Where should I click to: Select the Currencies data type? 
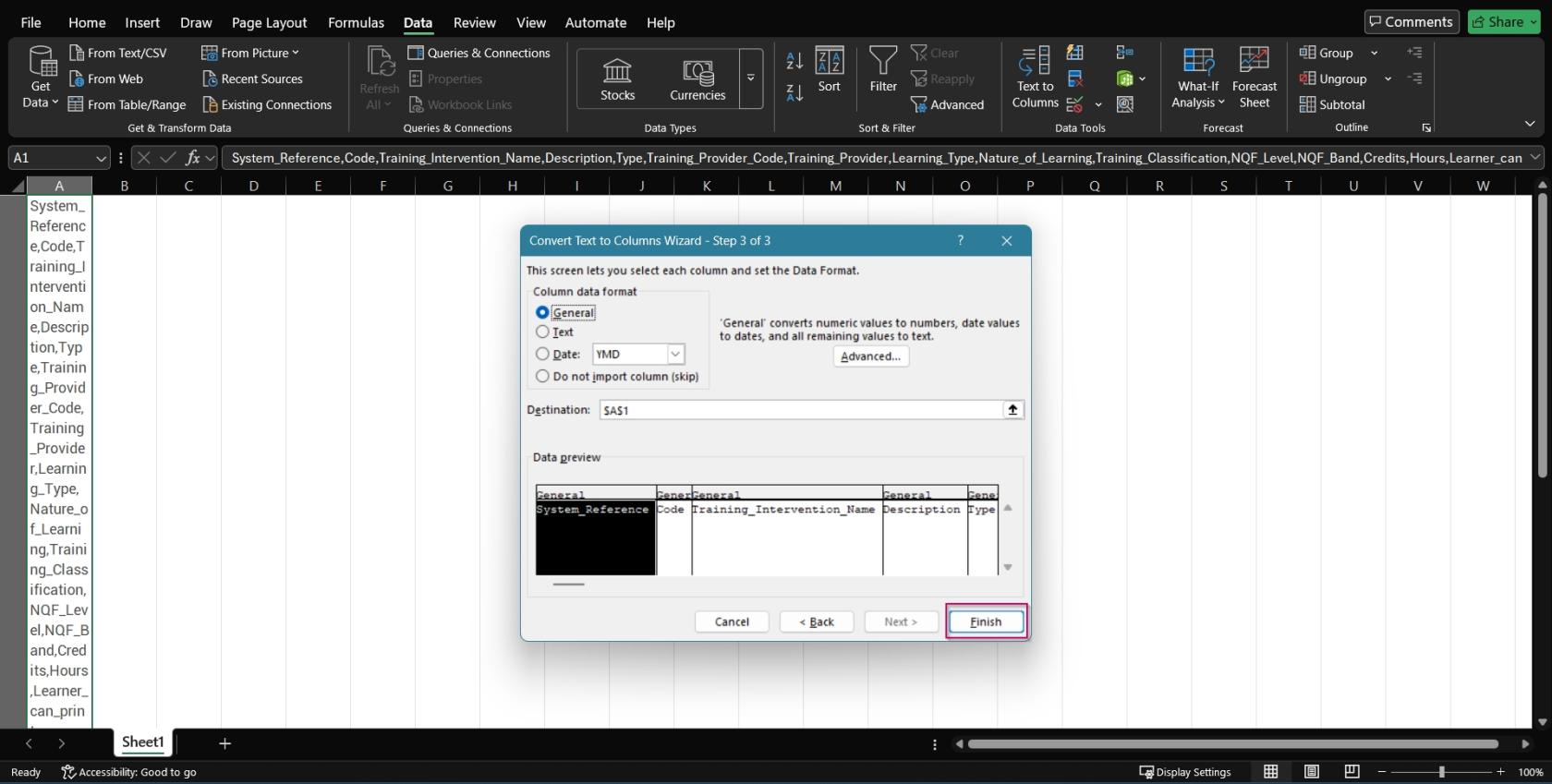coord(697,78)
